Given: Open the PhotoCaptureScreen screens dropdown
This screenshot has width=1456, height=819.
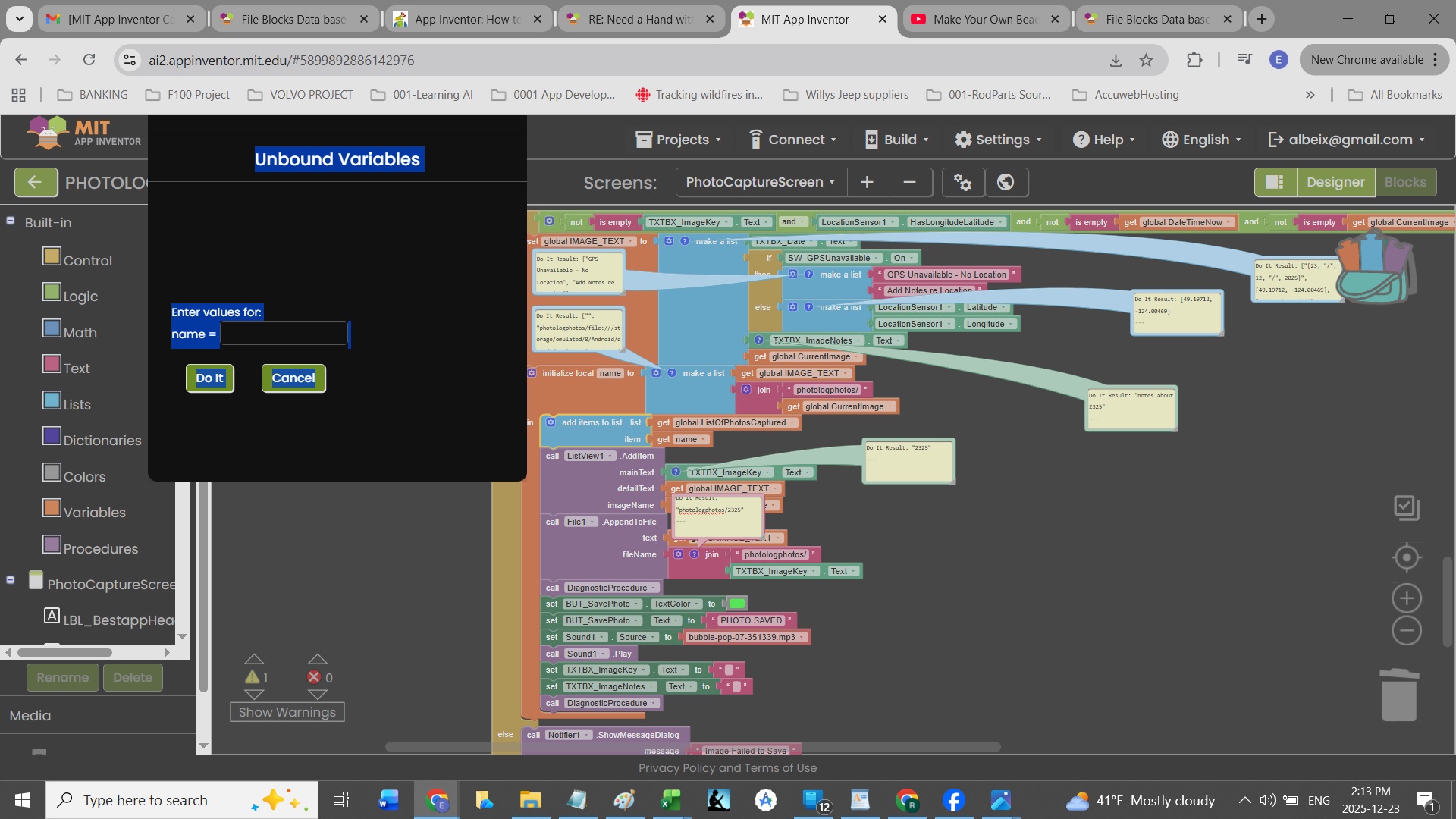Looking at the screenshot, I should 760,182.
